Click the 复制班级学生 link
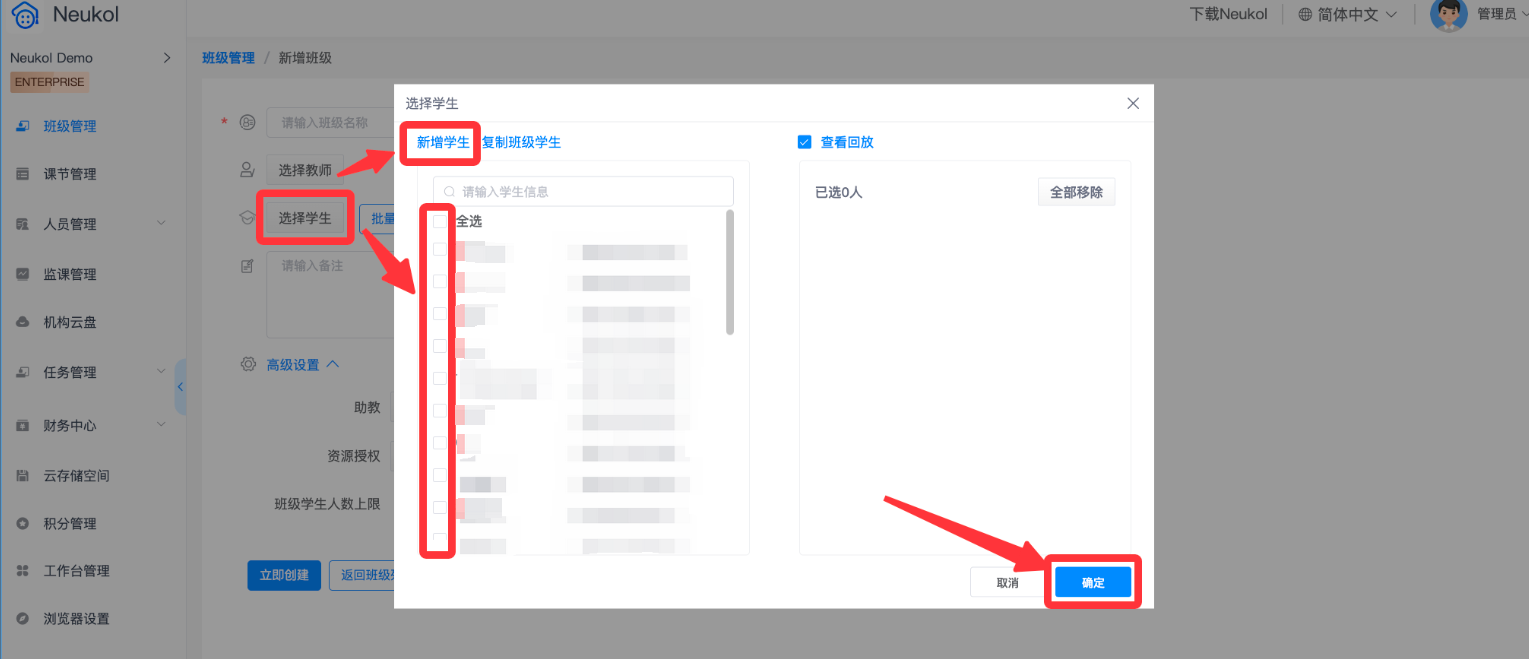 (521, 142)
